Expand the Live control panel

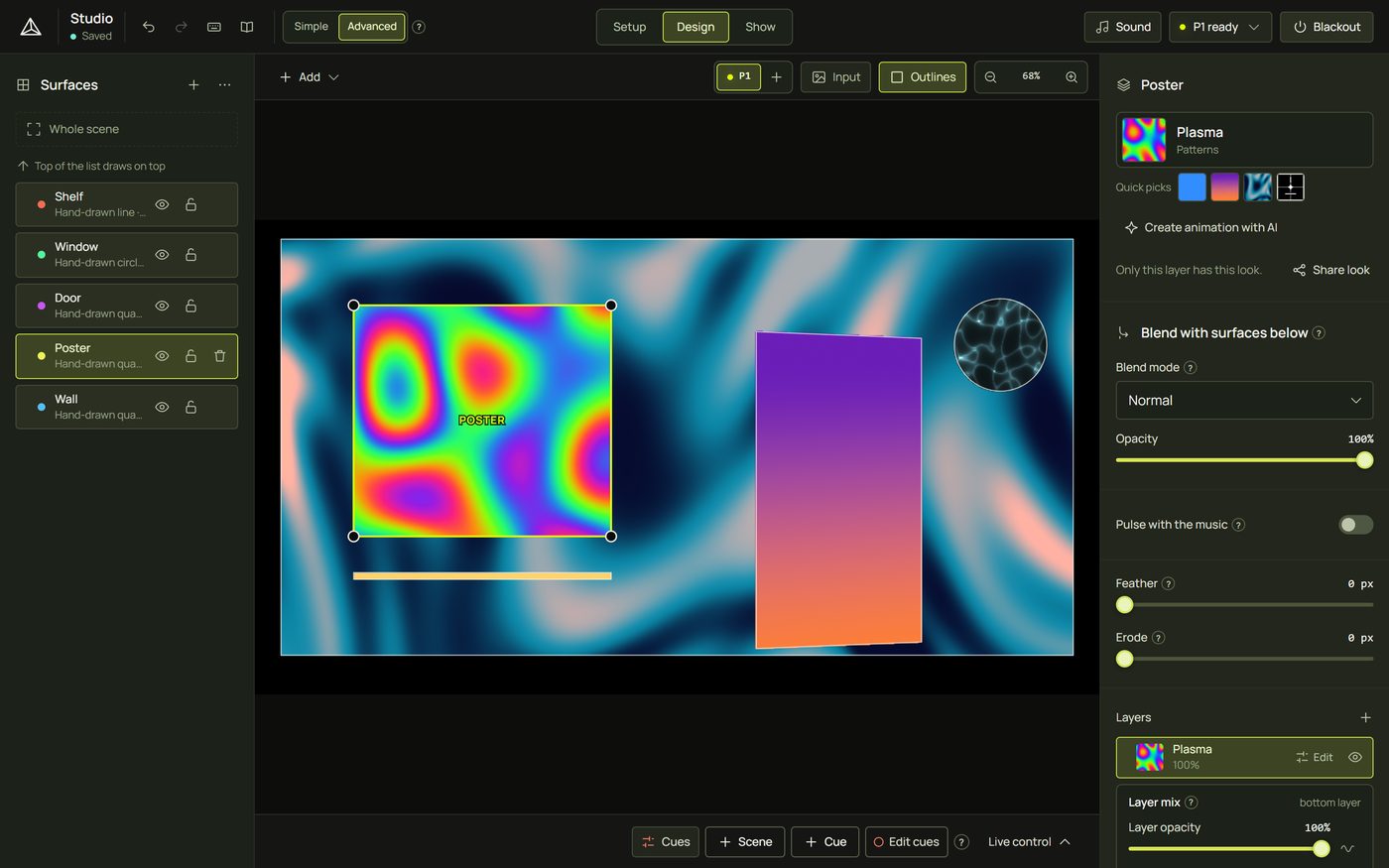1030,842
